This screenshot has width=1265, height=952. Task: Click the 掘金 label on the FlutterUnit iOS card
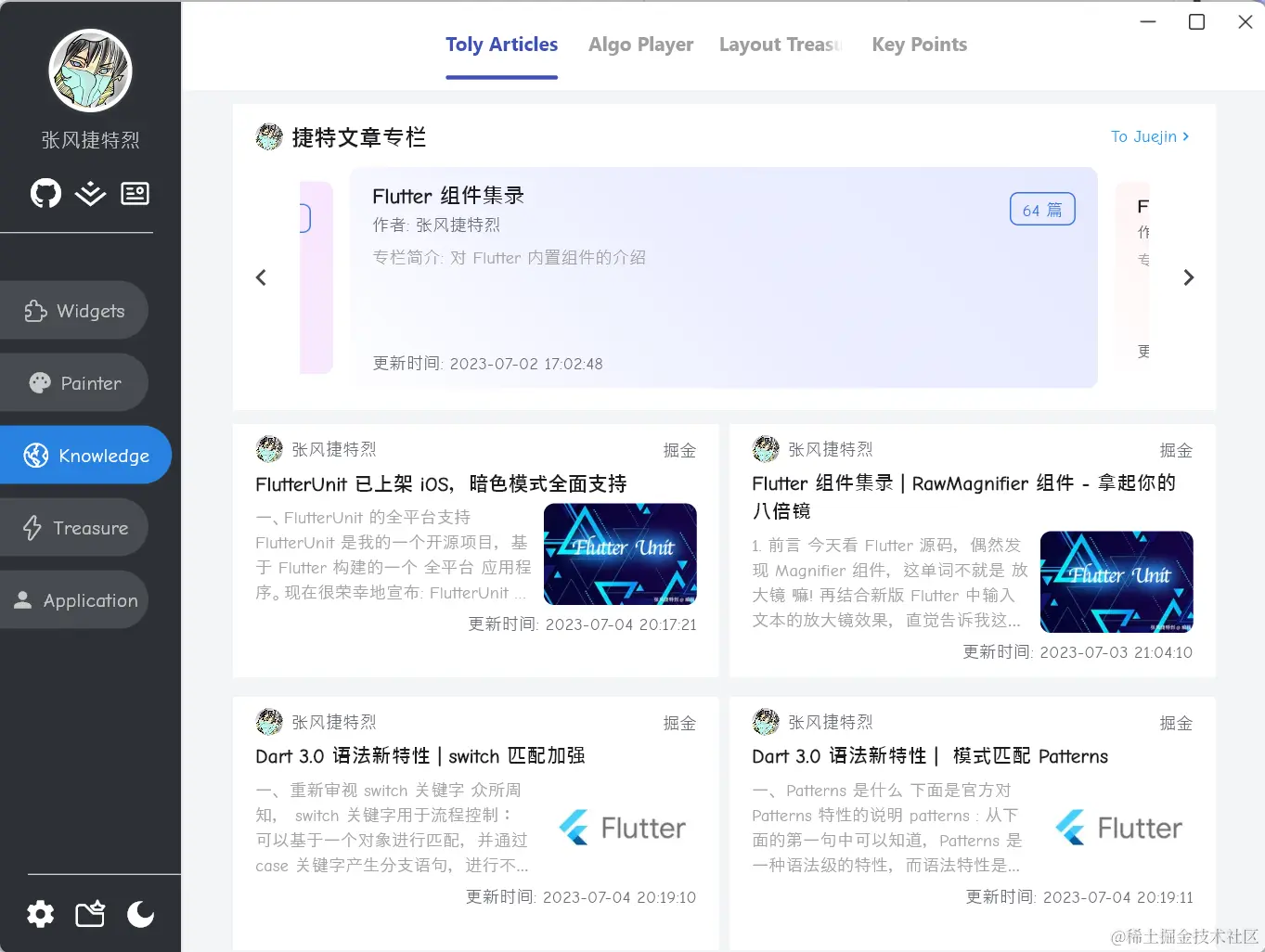click(x=679, y=450)
